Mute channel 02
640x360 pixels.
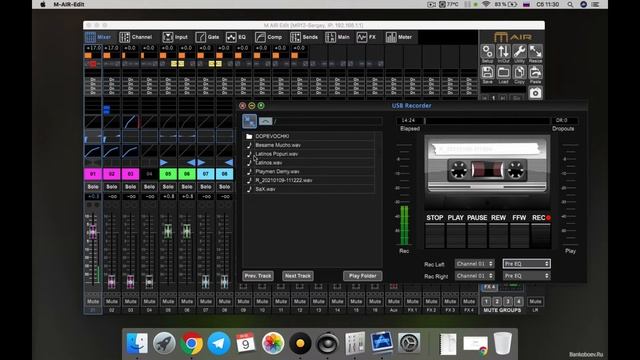pos(111,301)
